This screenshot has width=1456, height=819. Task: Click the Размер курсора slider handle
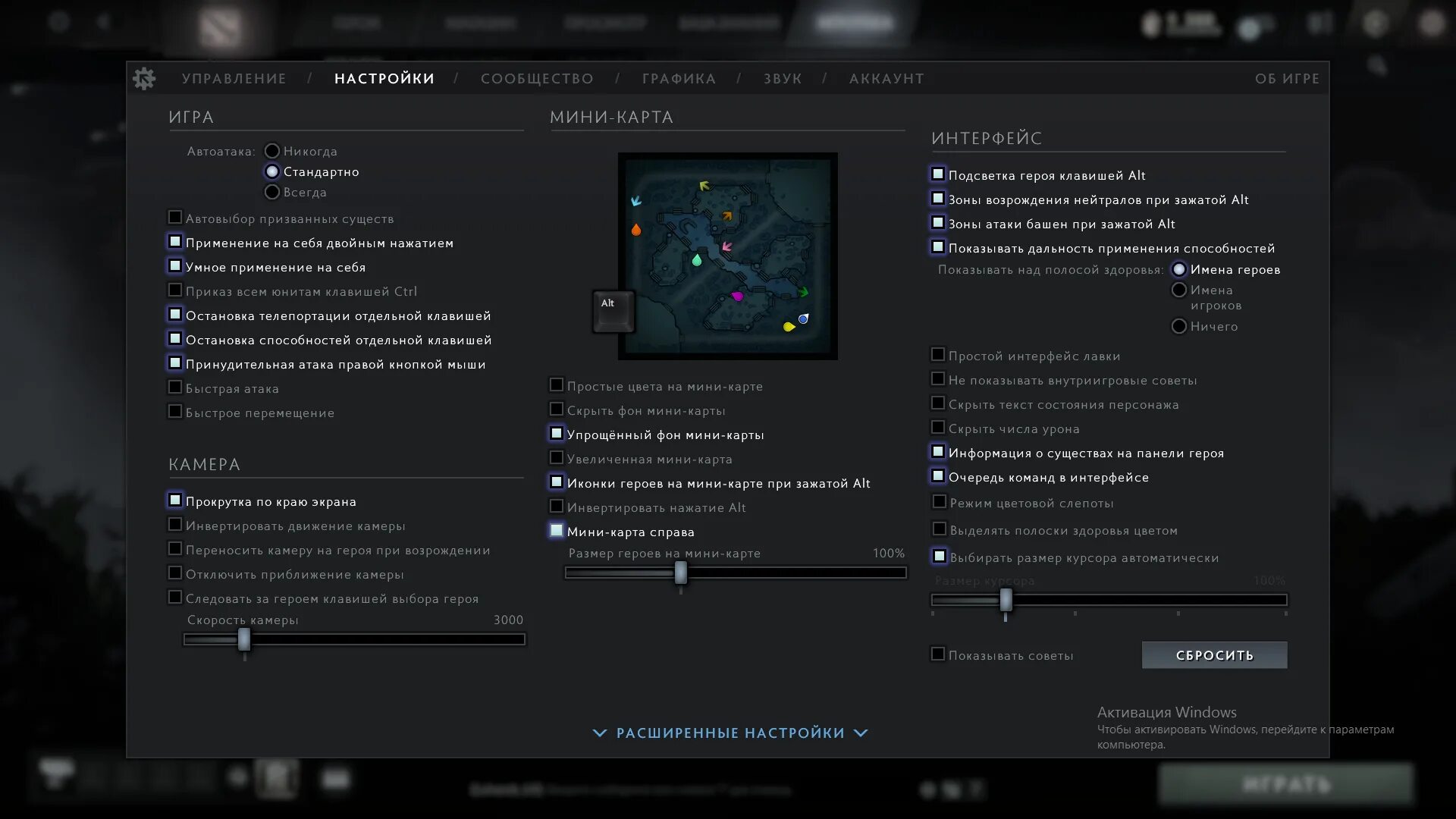coord(1006,600)
